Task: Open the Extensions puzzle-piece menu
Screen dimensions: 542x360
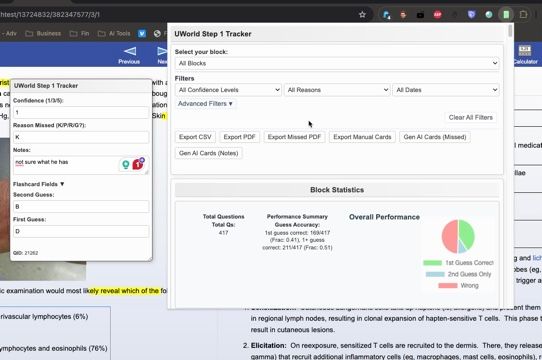Action: point(523,15)
